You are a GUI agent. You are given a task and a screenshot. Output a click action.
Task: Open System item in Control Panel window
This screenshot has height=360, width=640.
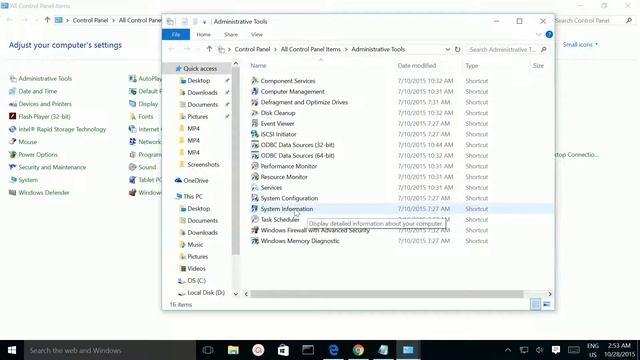click(28, 180)
